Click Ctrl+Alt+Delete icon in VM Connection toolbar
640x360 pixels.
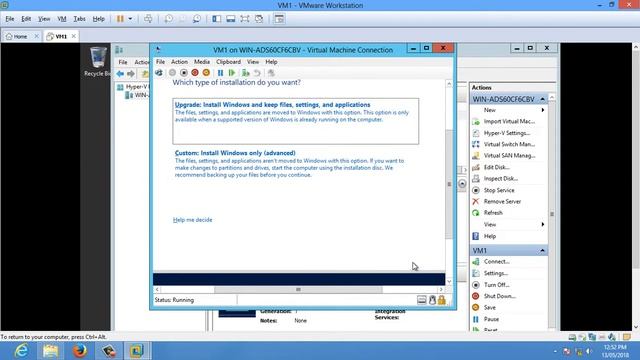pyautogui.click(x=159, y=73)
